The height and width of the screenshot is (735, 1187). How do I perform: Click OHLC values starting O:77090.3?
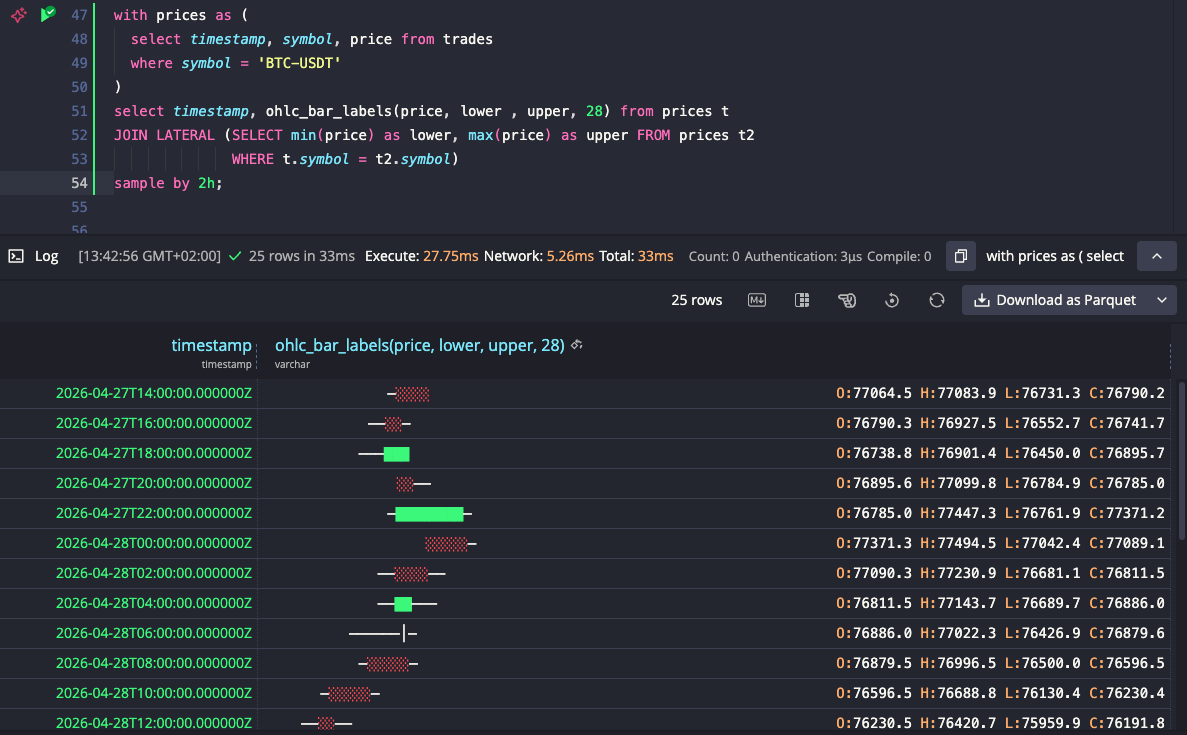point(1000,573)
